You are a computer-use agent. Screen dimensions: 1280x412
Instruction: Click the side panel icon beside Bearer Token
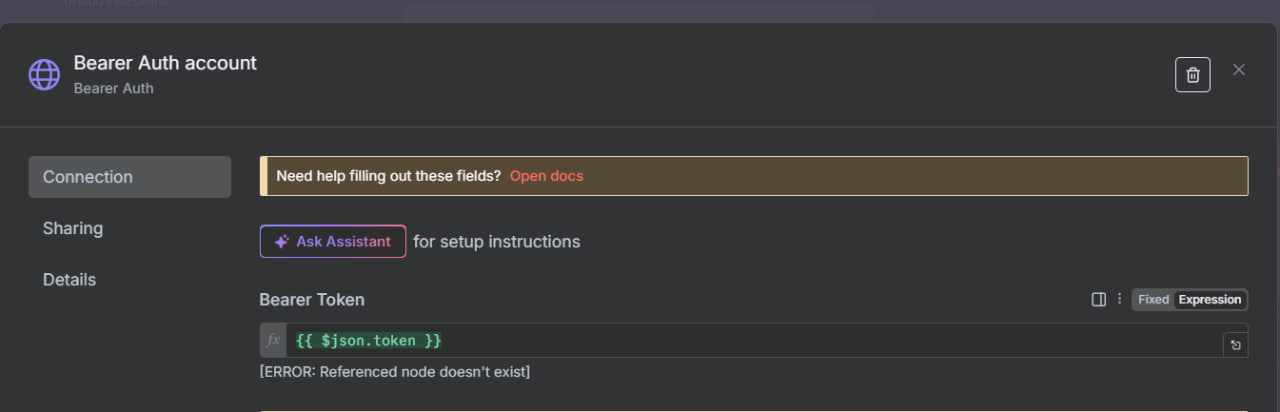[1098, 299]
